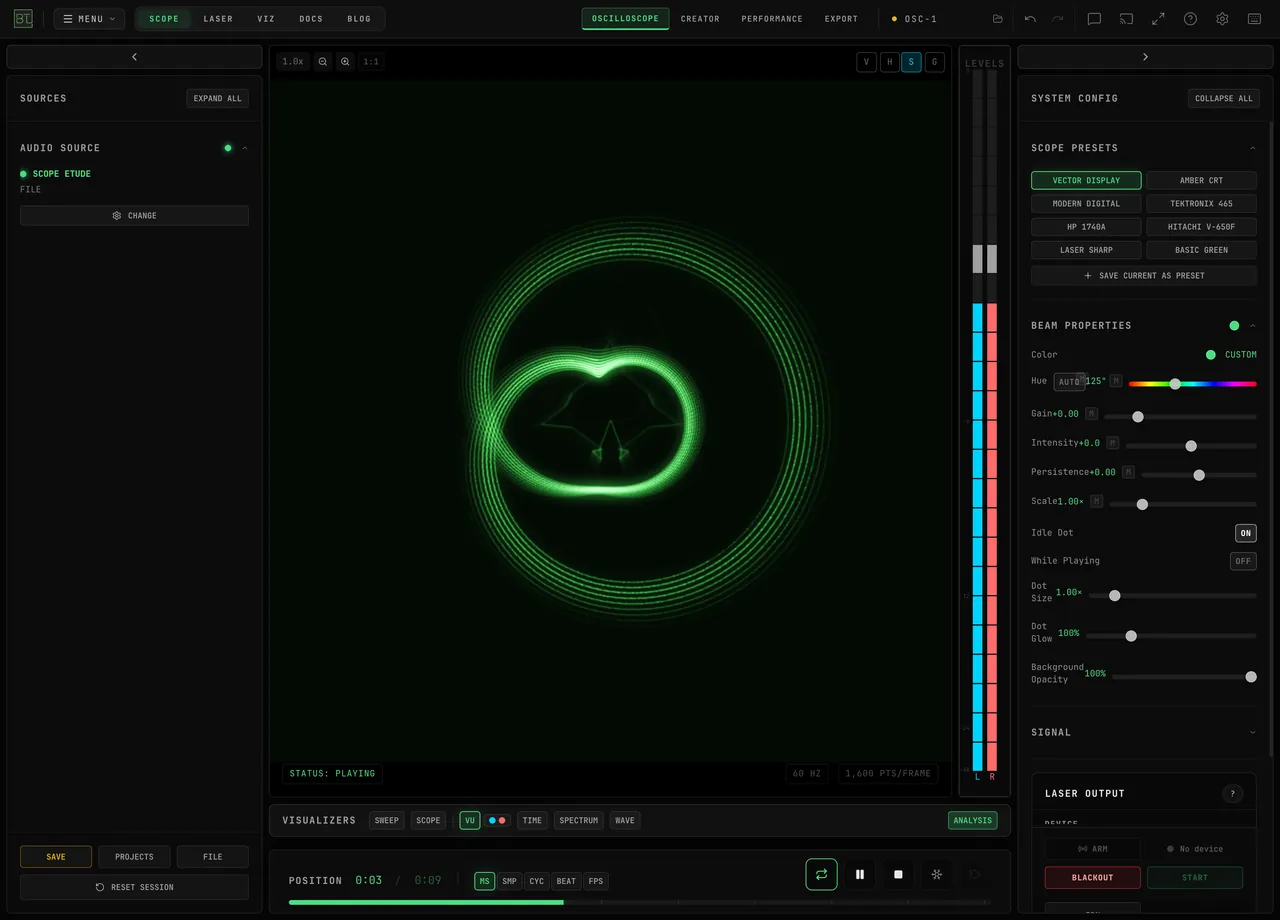Zoom out the scope display
This screenshot has height=920, width=1280.
(322, 62)
